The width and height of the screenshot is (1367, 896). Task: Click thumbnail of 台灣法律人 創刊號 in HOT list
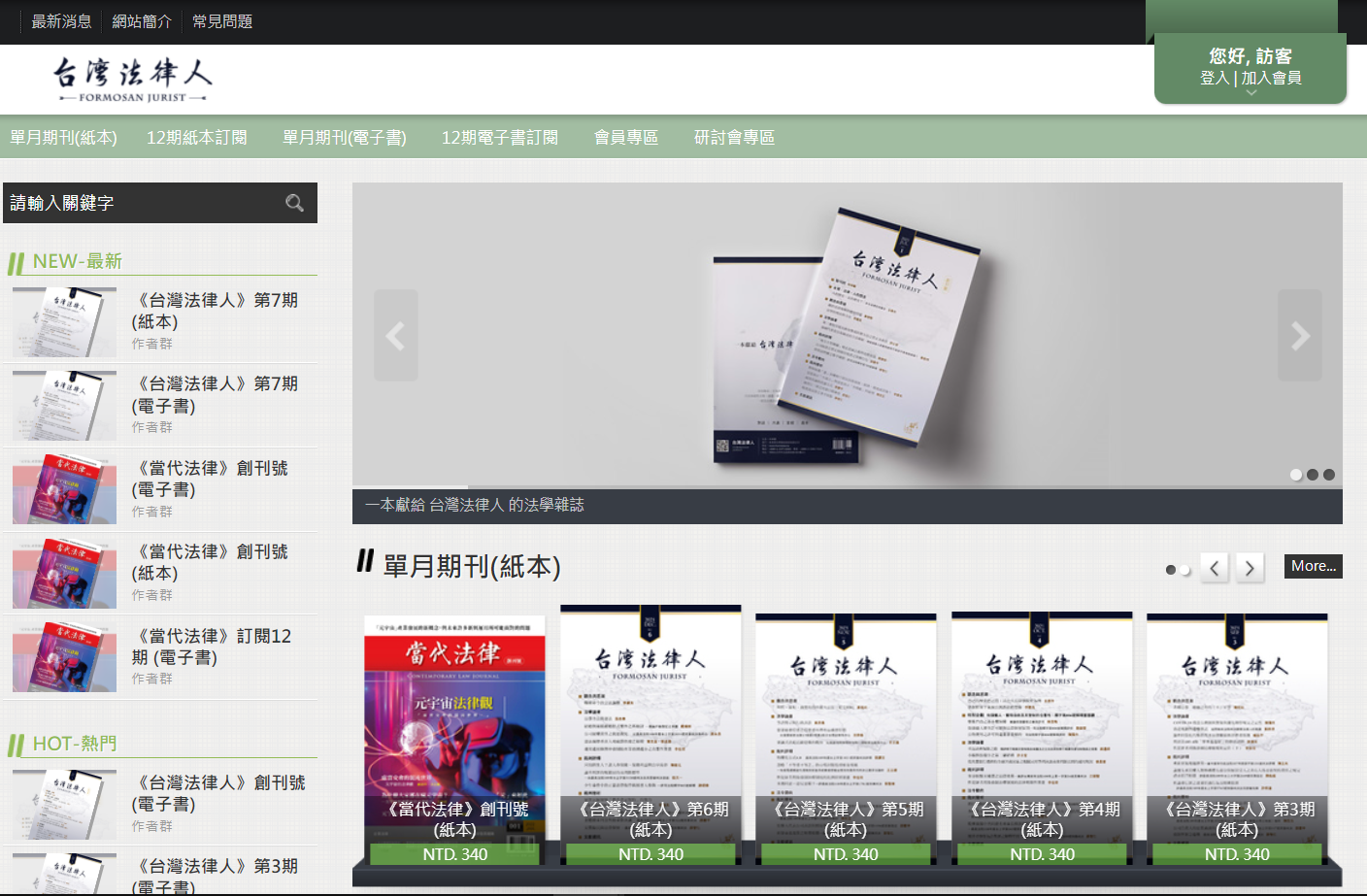[x=64, y=804]
